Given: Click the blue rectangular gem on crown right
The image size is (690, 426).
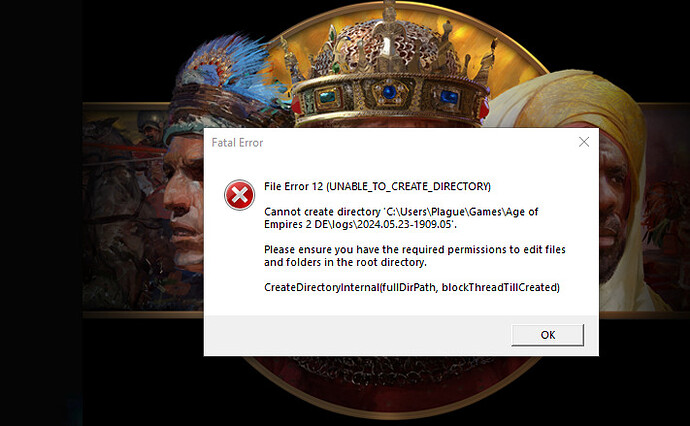Looking at the screenshot, I should (x=449, y=96).
